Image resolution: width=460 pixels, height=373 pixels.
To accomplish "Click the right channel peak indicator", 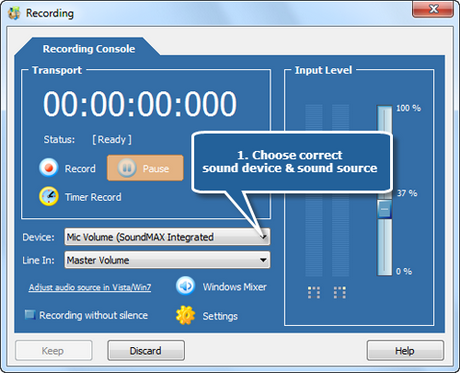I will click(x=340, y=292).
